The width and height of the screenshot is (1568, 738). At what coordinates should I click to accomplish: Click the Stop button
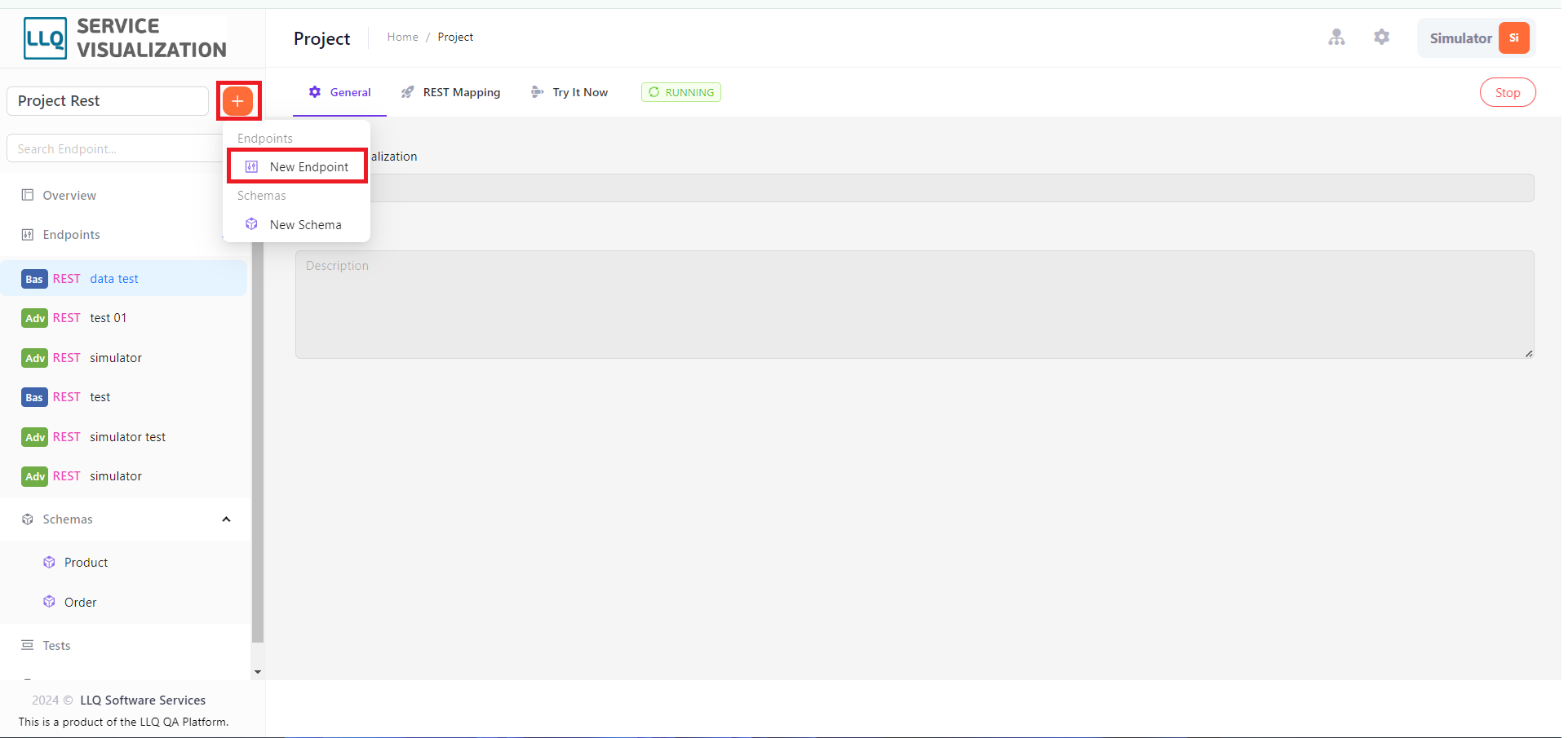click(x=1508, y=92)
